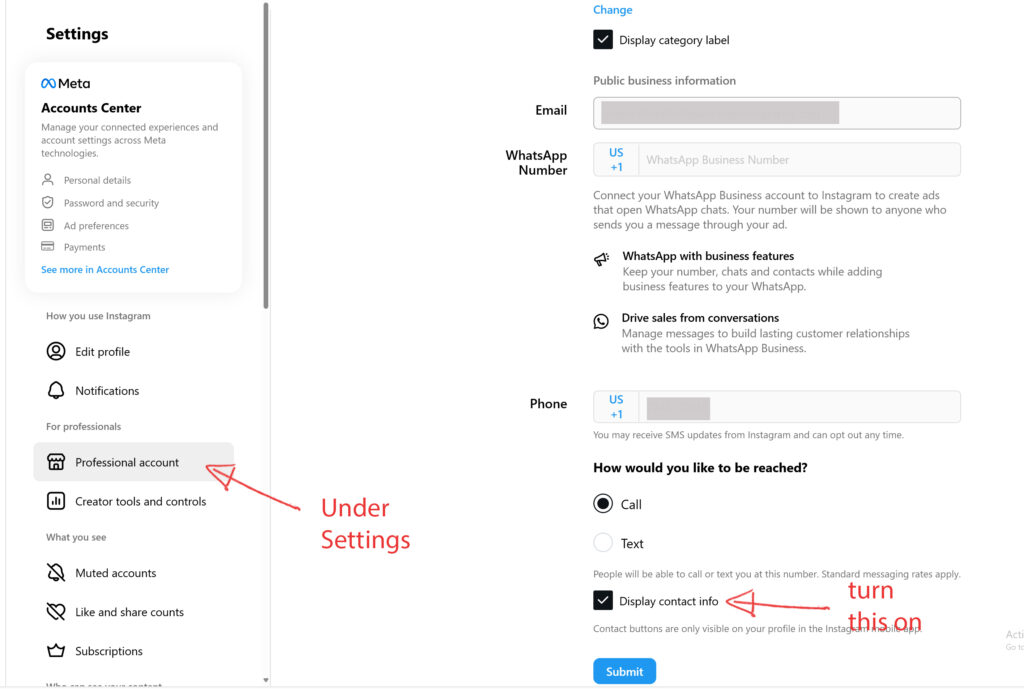Click the Subscriptions crown icon
This screenshot has width=1024, height=691.
click(x=56, y=651)
